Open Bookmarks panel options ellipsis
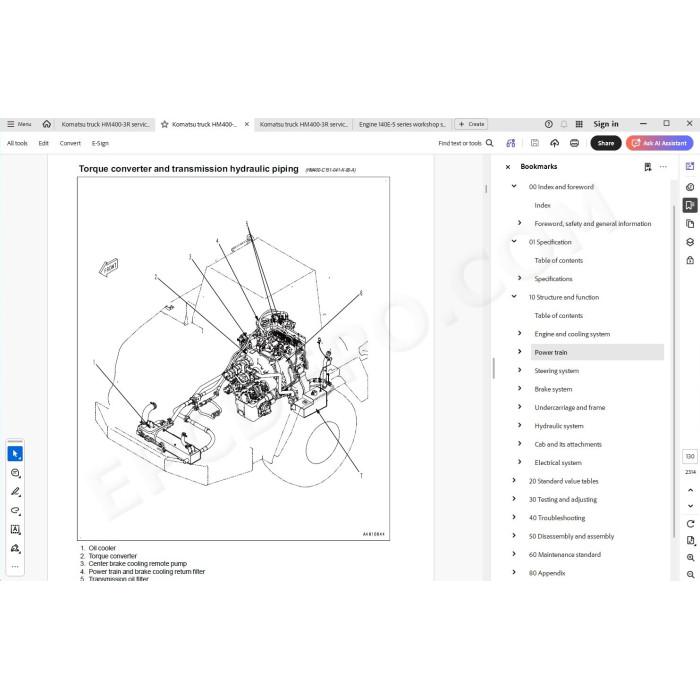The width and height of the screenshot is (700, 700). [663, 167]
